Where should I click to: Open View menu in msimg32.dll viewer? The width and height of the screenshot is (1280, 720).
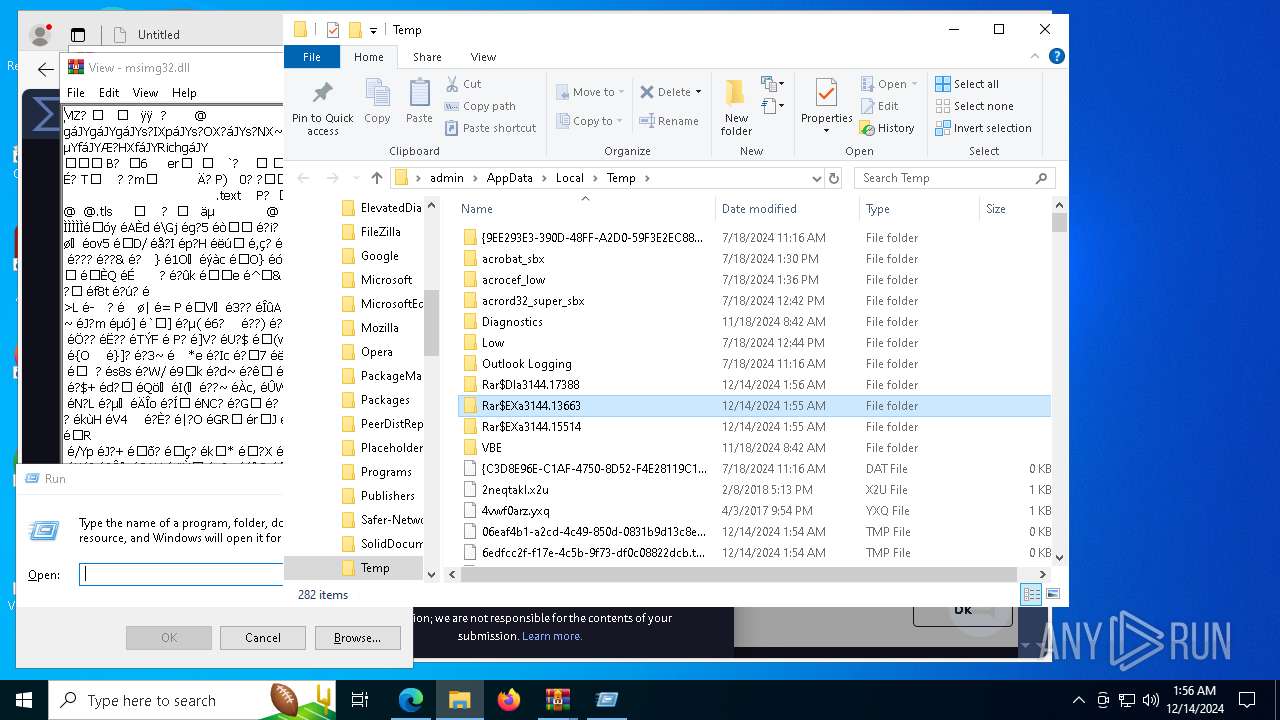145,93
